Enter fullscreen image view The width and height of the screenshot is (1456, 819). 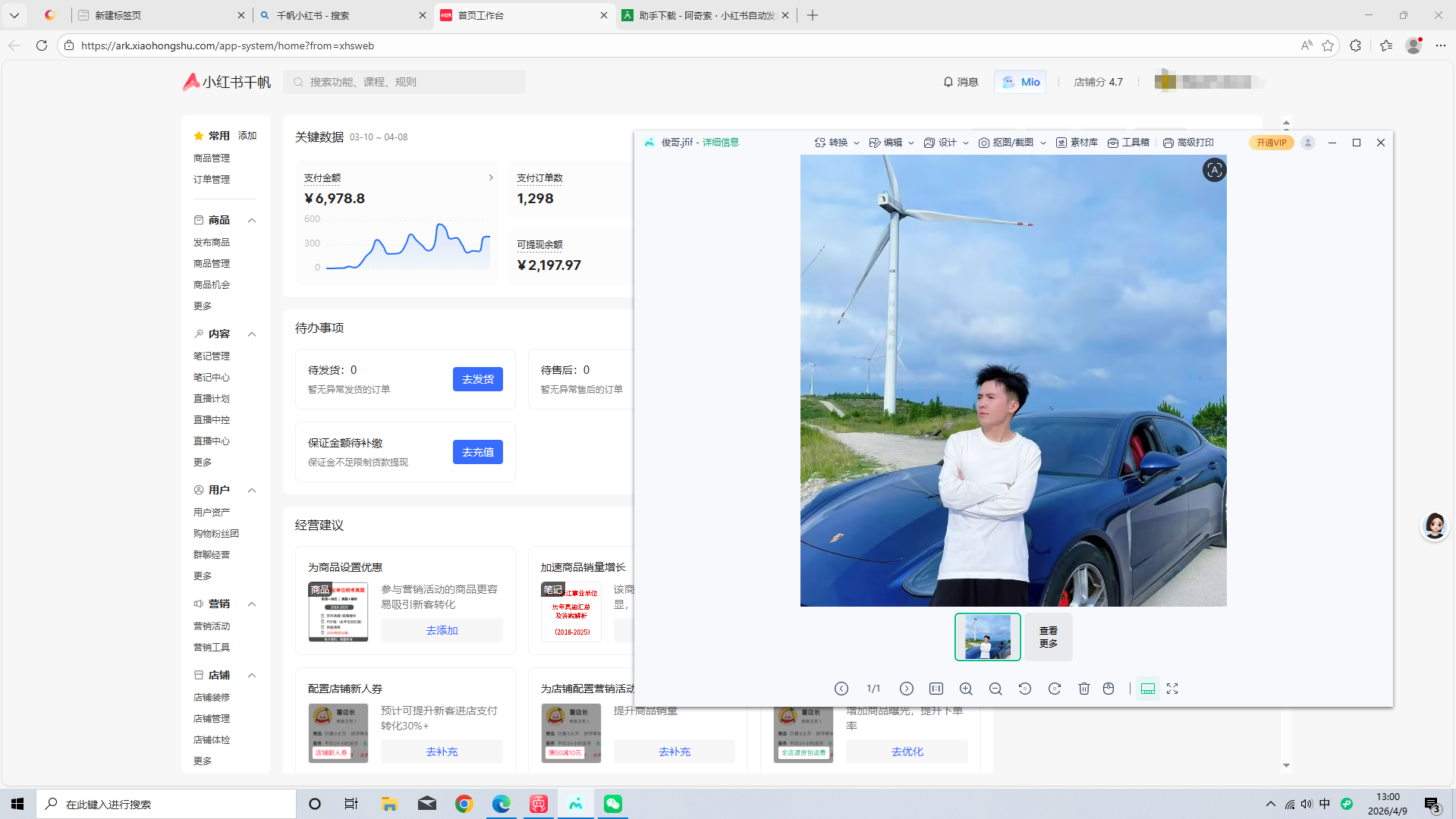(x=1172, y=689)
